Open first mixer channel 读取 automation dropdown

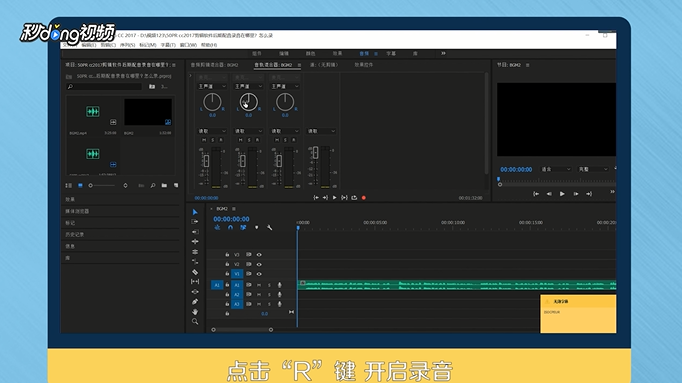click(212, 131)
